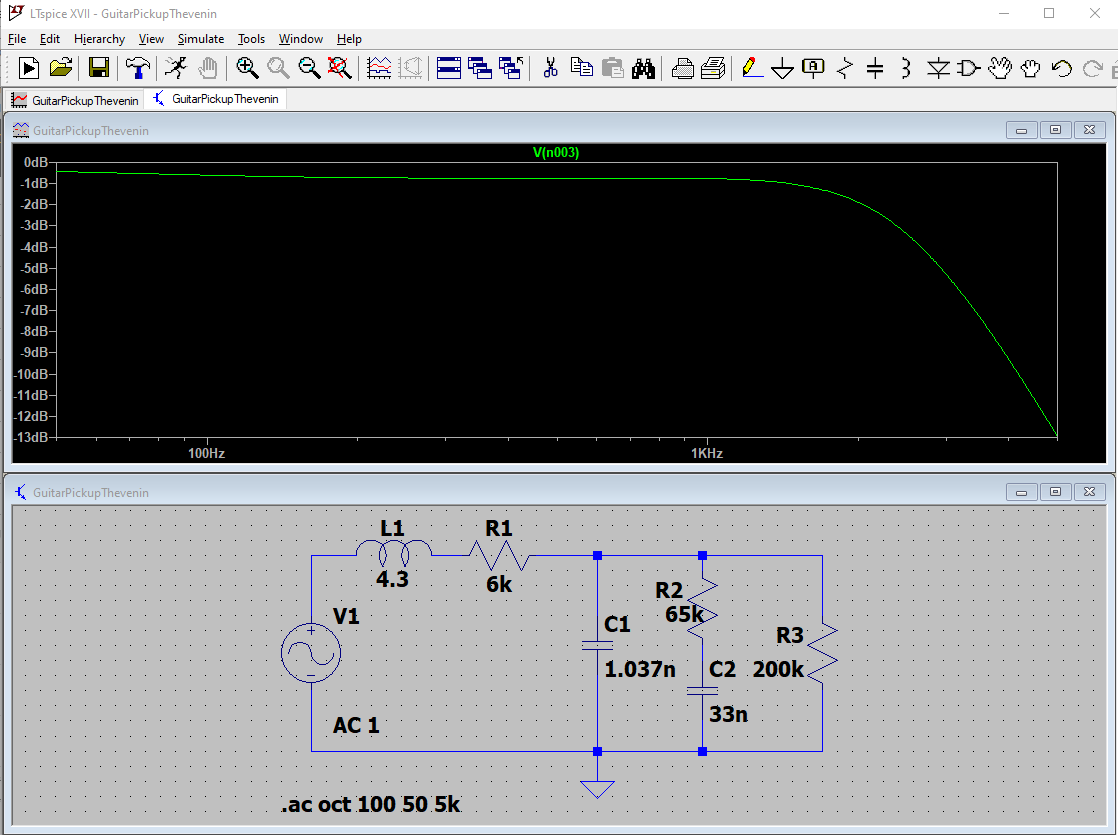Choose the Diode component tool
1118x835 pixels.
938,68
